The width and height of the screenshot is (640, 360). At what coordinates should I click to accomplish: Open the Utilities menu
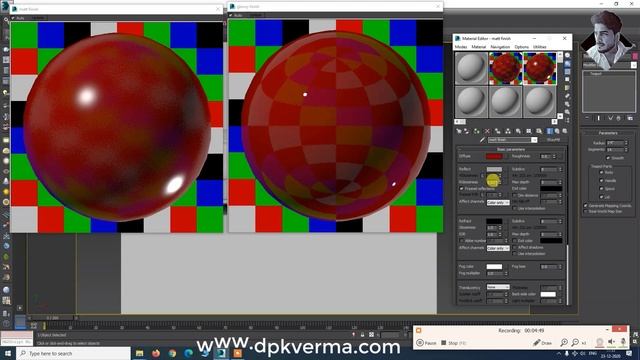tap(539, 47)
